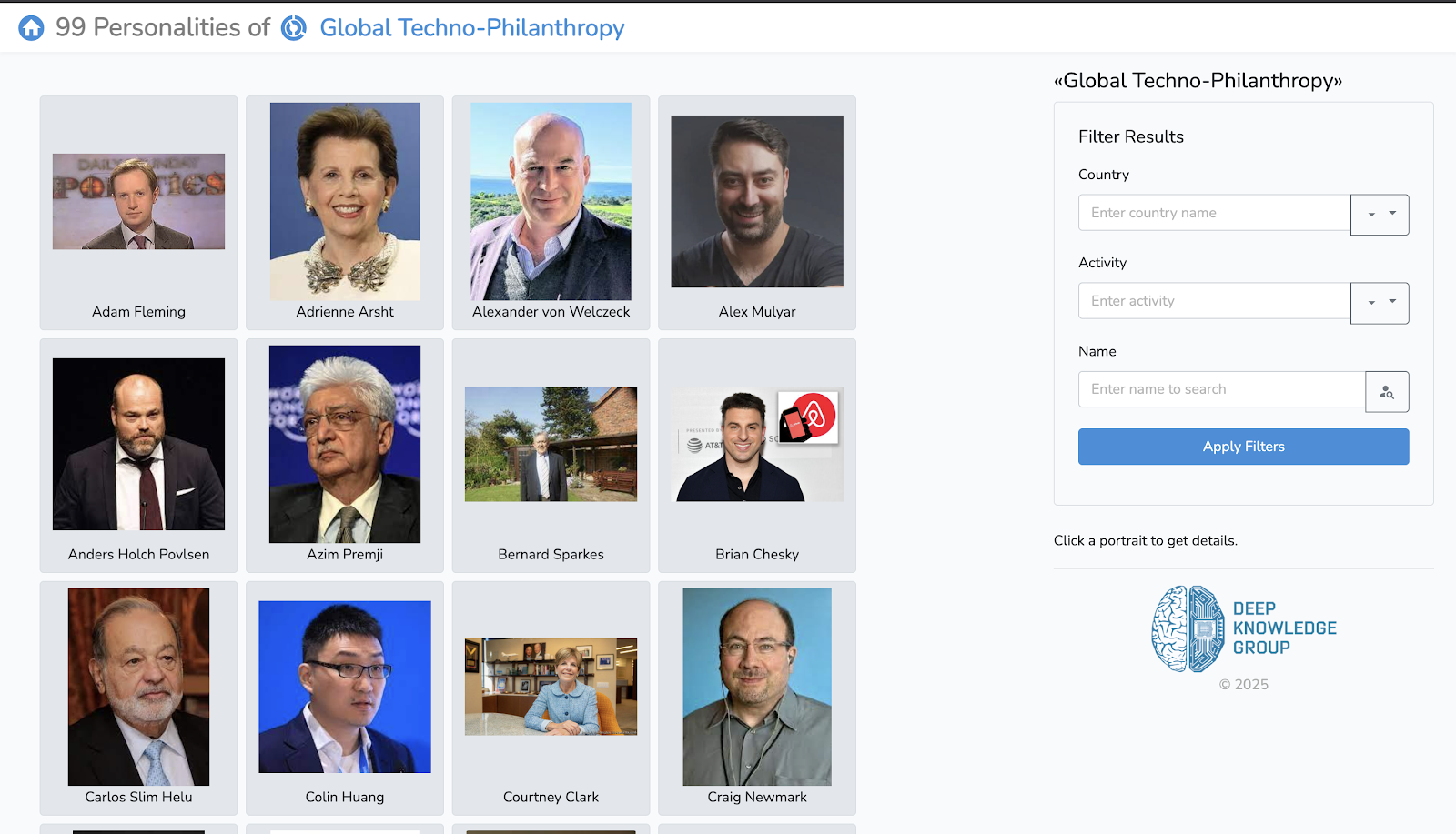Expand the Activity dropdown arrow
This screenshot has height=834, width=1456.
point(1380,303)
